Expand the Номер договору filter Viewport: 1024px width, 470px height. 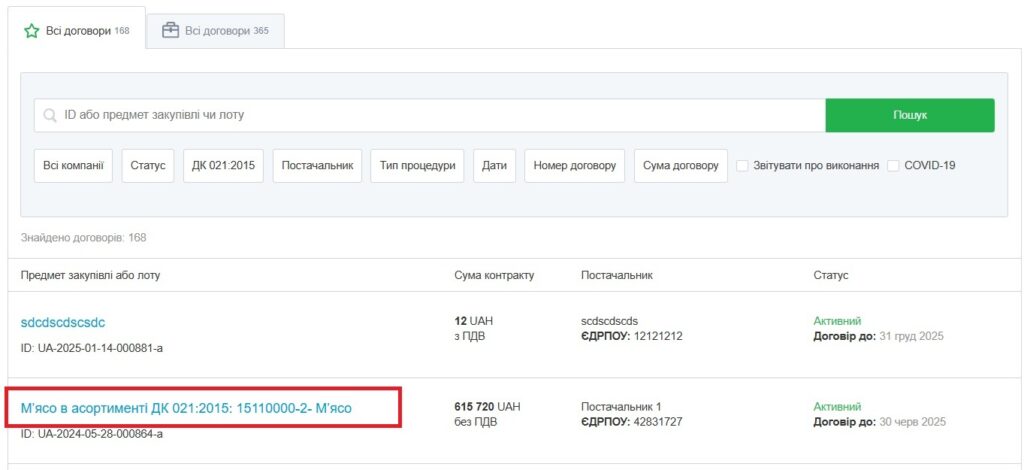tap(575, 166)
